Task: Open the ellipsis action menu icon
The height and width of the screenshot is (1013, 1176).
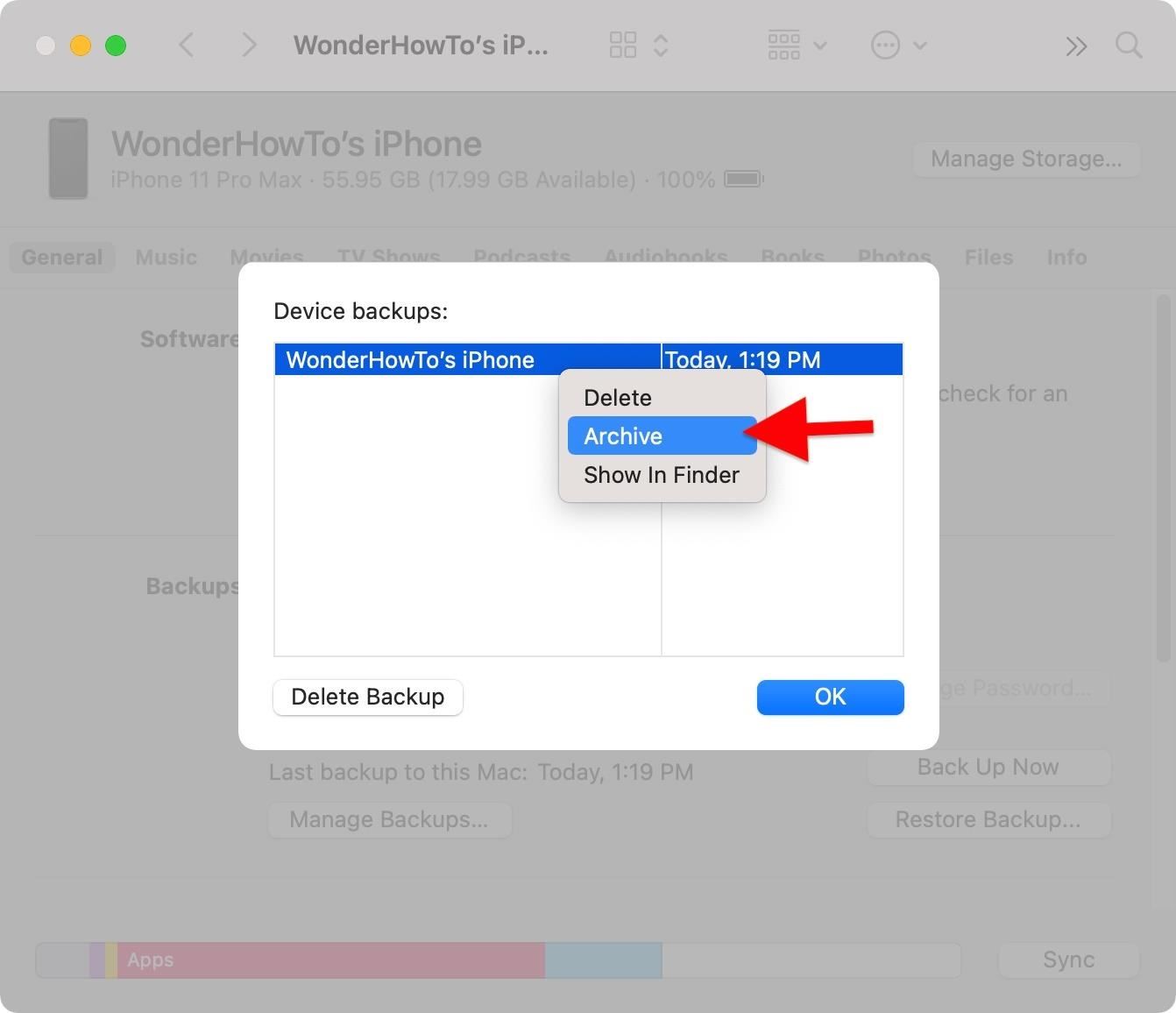Action: coord(885,45)
